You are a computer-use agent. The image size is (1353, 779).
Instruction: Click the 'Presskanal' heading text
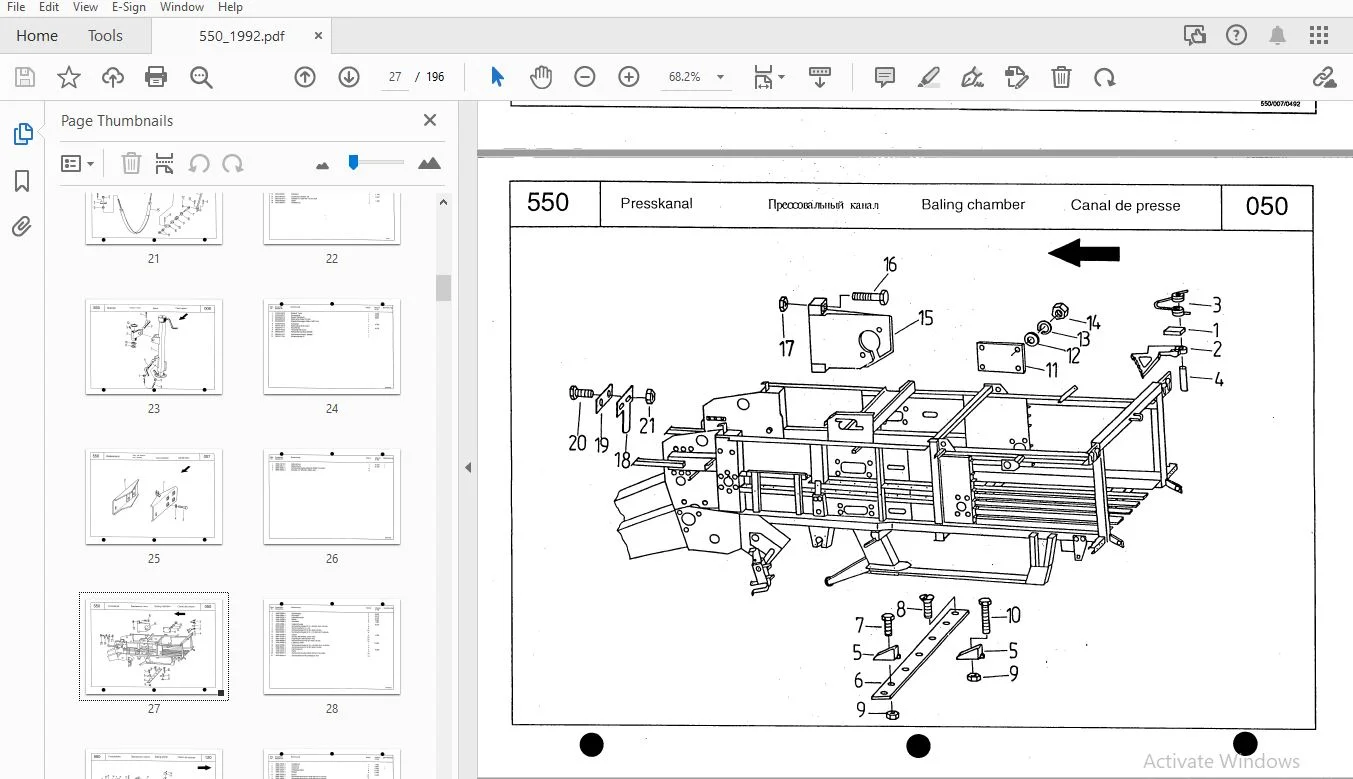[656, 203]
